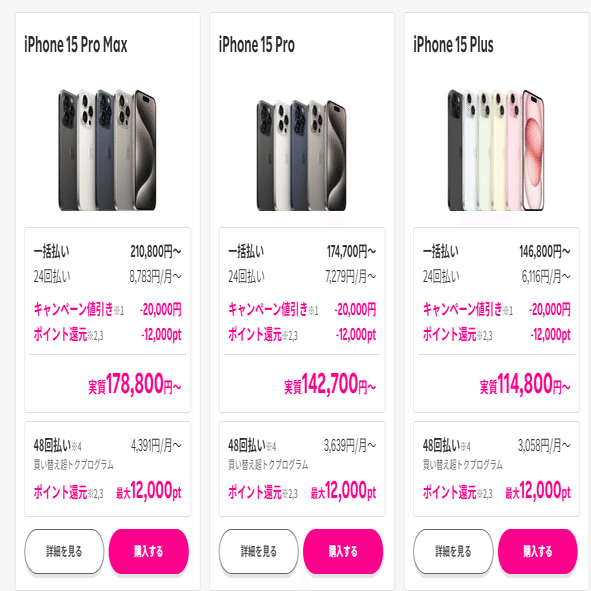The image size is (591, 591).
Task: Click 実質142,700円 price on iPhone 15 Pro card
Action: pos(330,384)
